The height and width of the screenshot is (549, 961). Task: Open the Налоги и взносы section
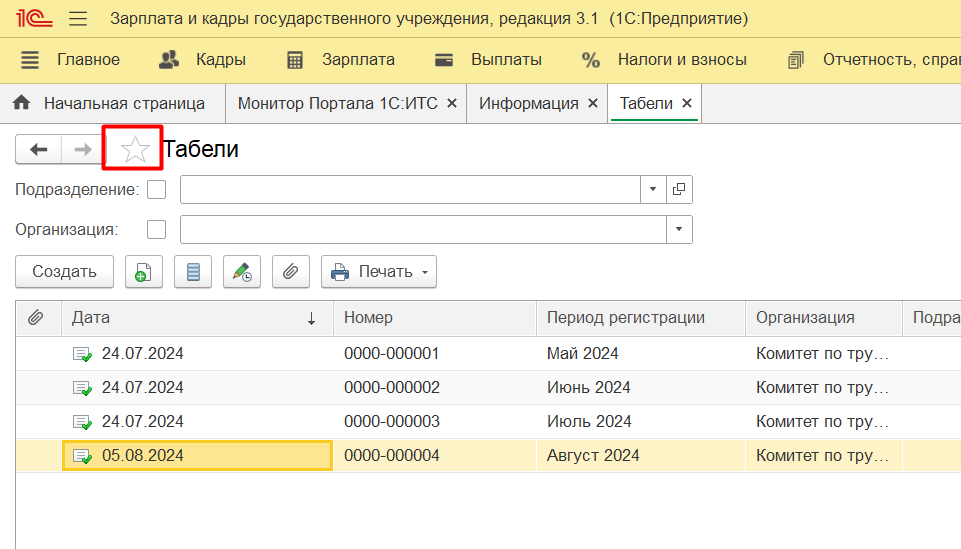[x=664, y=59]
